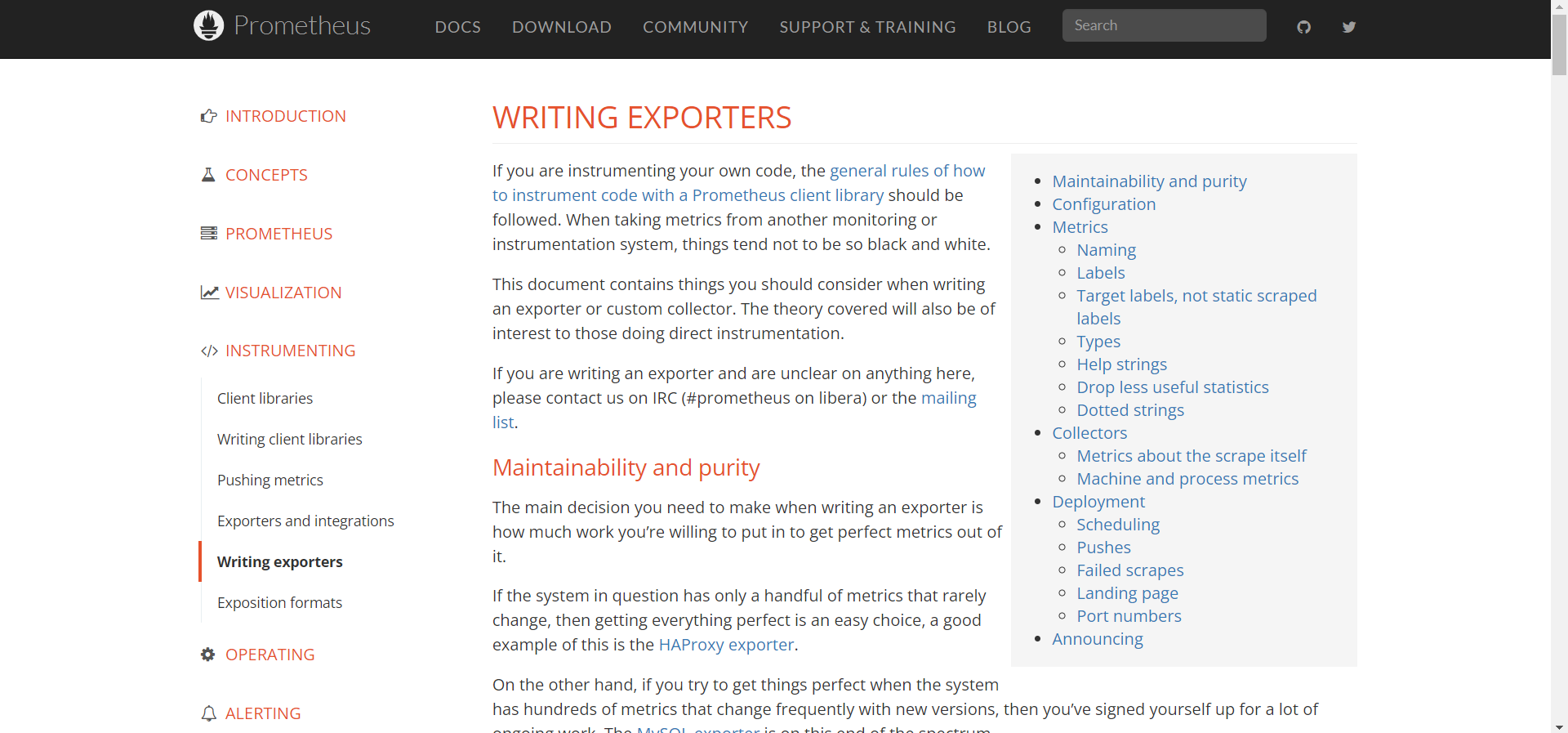Jump to Naming subsection
This screenshot has width=1568, height=733.
coord(1107,250)
